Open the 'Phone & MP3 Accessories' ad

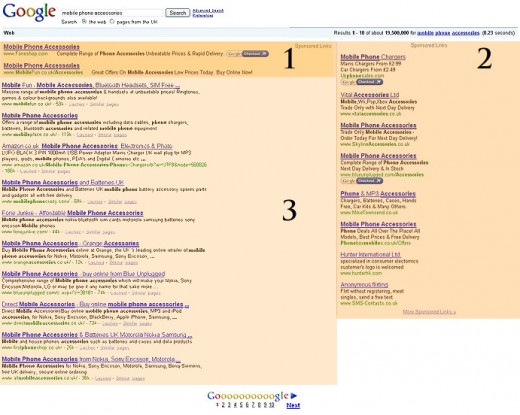(x=378, y=194)
